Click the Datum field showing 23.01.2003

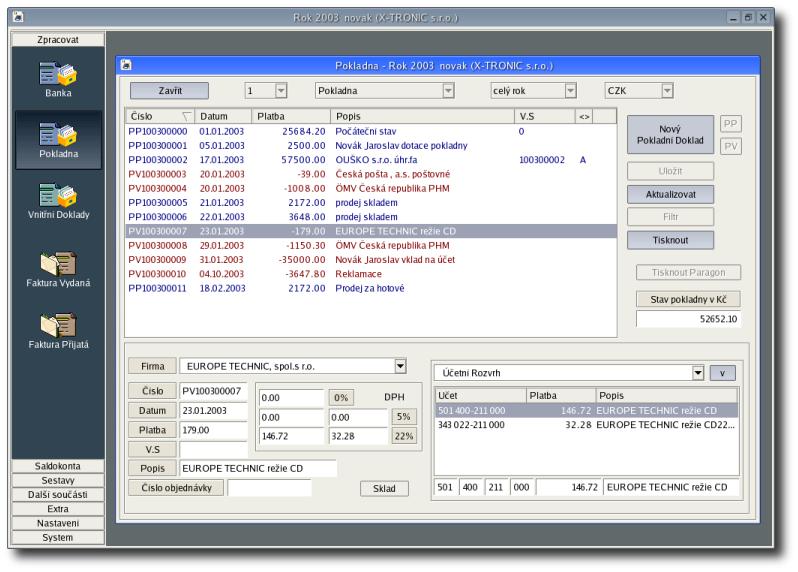[x=213, y=411]
